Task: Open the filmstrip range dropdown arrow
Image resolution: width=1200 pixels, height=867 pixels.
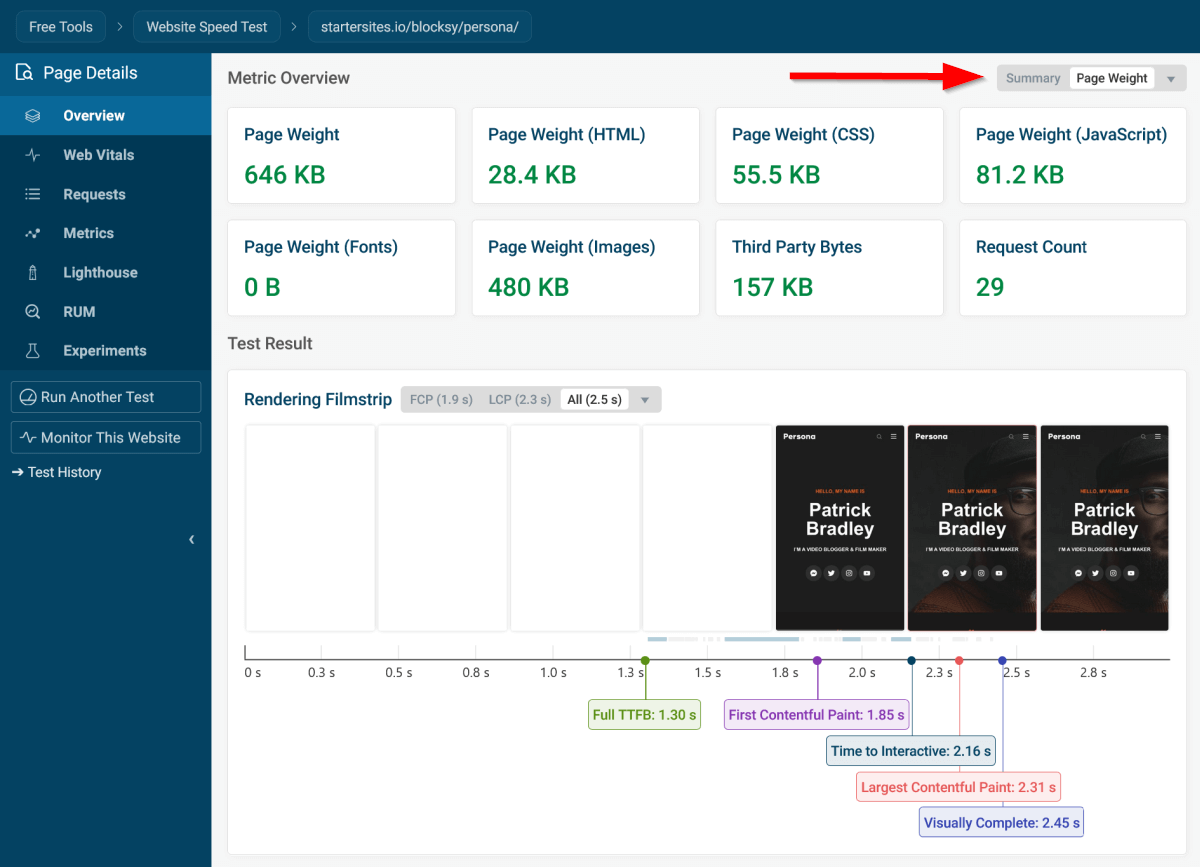Action: coord(645,400)
